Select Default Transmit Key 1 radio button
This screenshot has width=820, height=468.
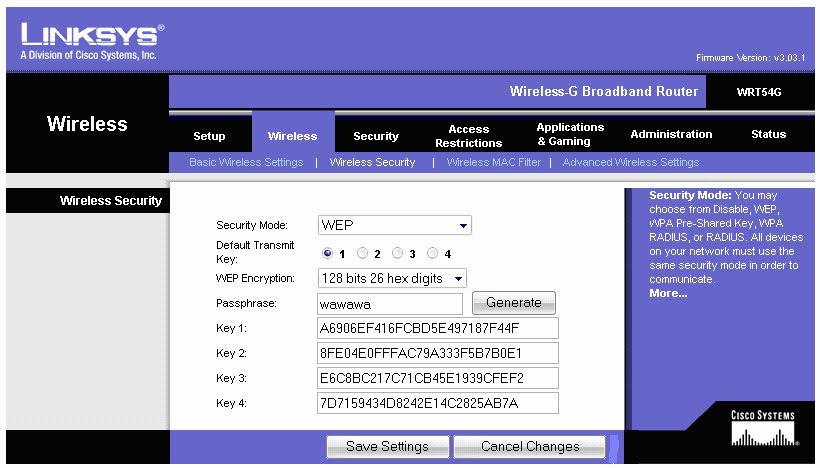click(x=327, y=253)
